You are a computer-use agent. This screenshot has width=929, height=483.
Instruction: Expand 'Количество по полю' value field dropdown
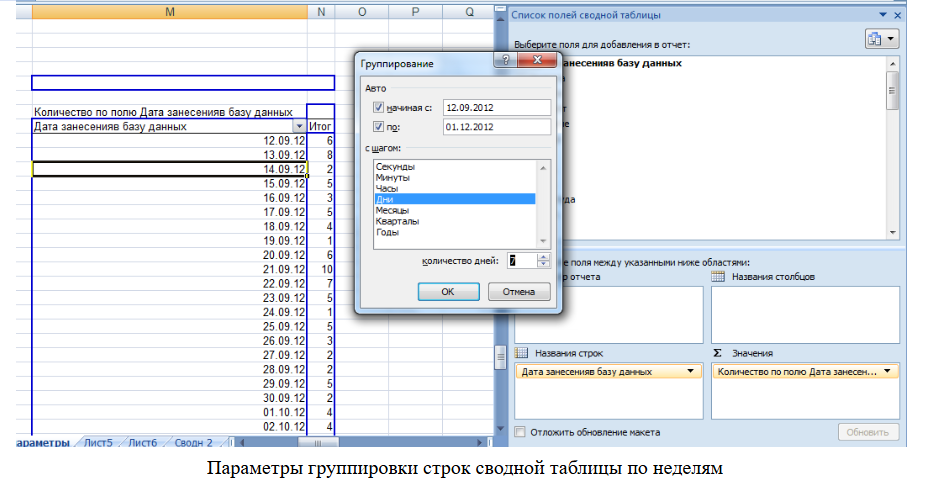coord(887,371)
